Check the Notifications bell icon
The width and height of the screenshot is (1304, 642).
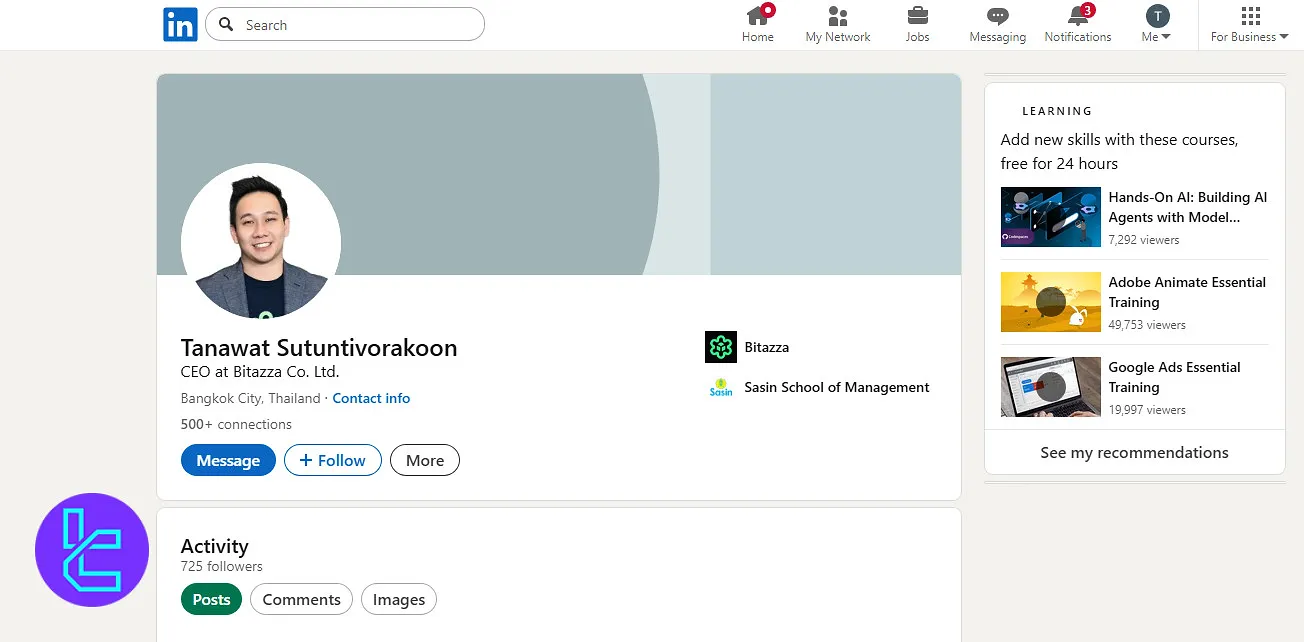1078,17
